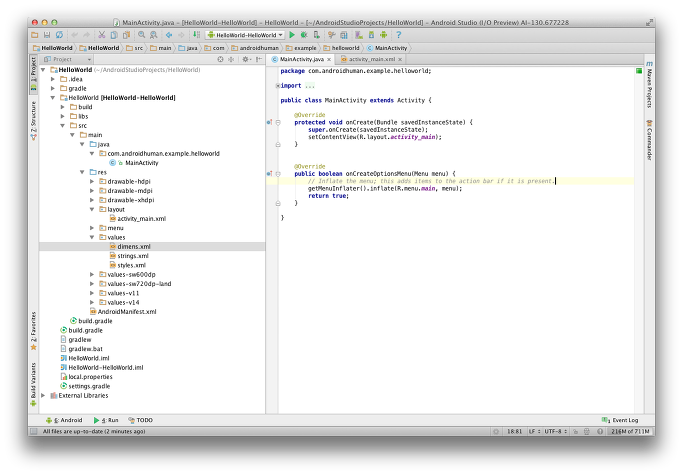This screenshot has height=475, width=683.
Task: Expand the drawable-hdpi folder
Action: coord(92,182)
